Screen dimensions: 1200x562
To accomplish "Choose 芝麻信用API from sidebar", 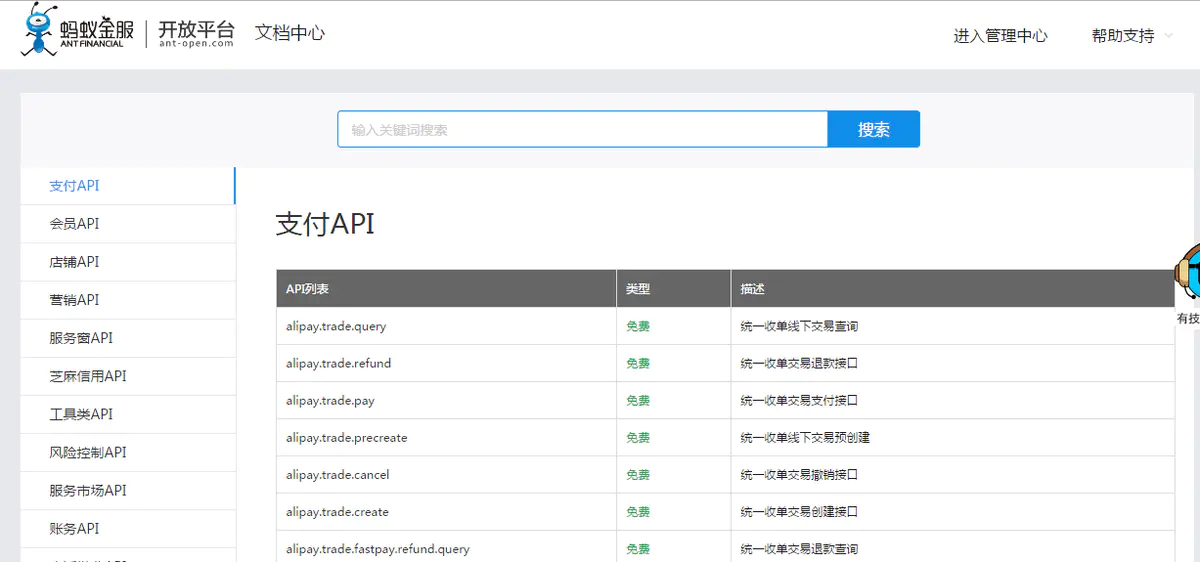I will click(x=128, y=376).
